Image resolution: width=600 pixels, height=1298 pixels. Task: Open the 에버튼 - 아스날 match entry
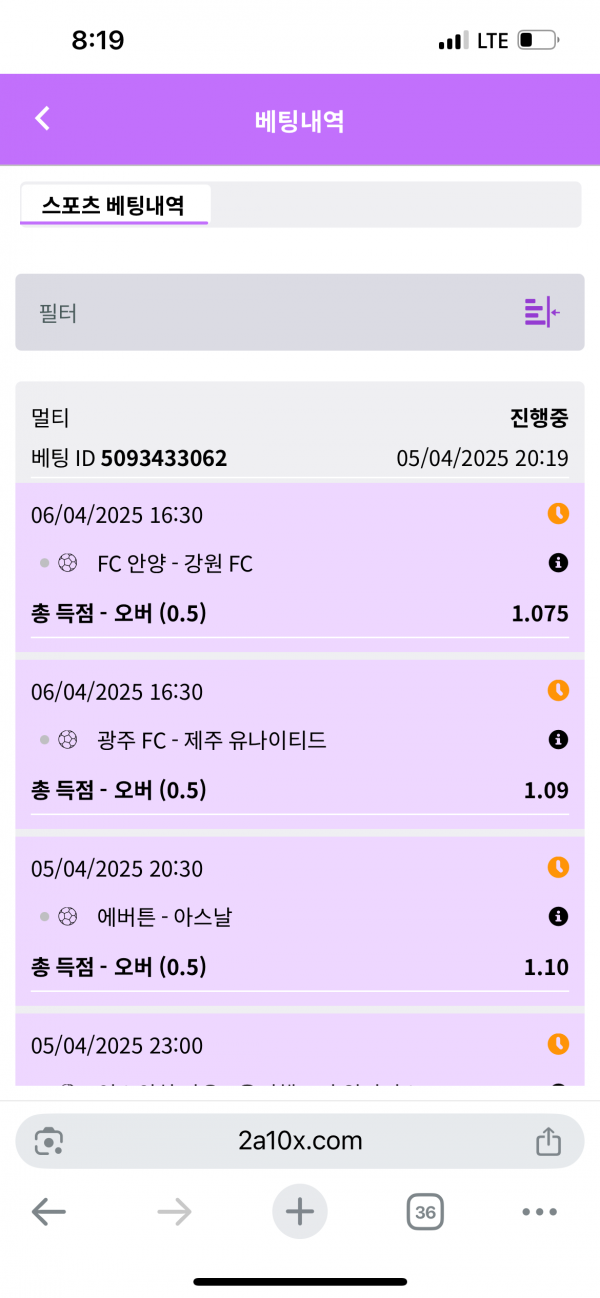pos(164,916)
